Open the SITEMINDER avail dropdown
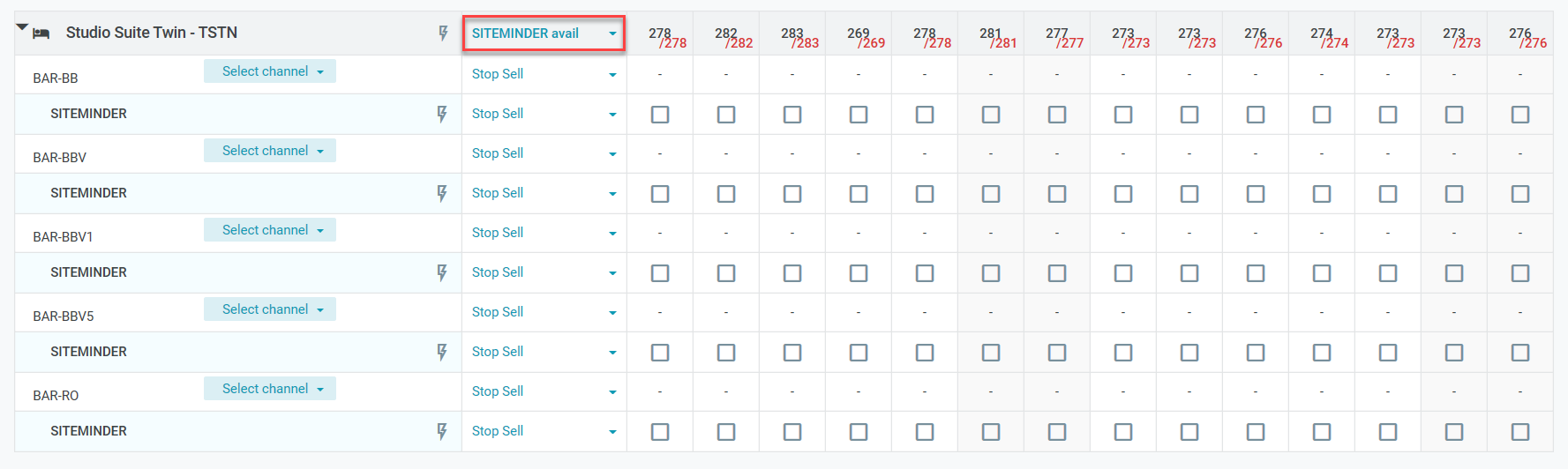 click(544, 33)
